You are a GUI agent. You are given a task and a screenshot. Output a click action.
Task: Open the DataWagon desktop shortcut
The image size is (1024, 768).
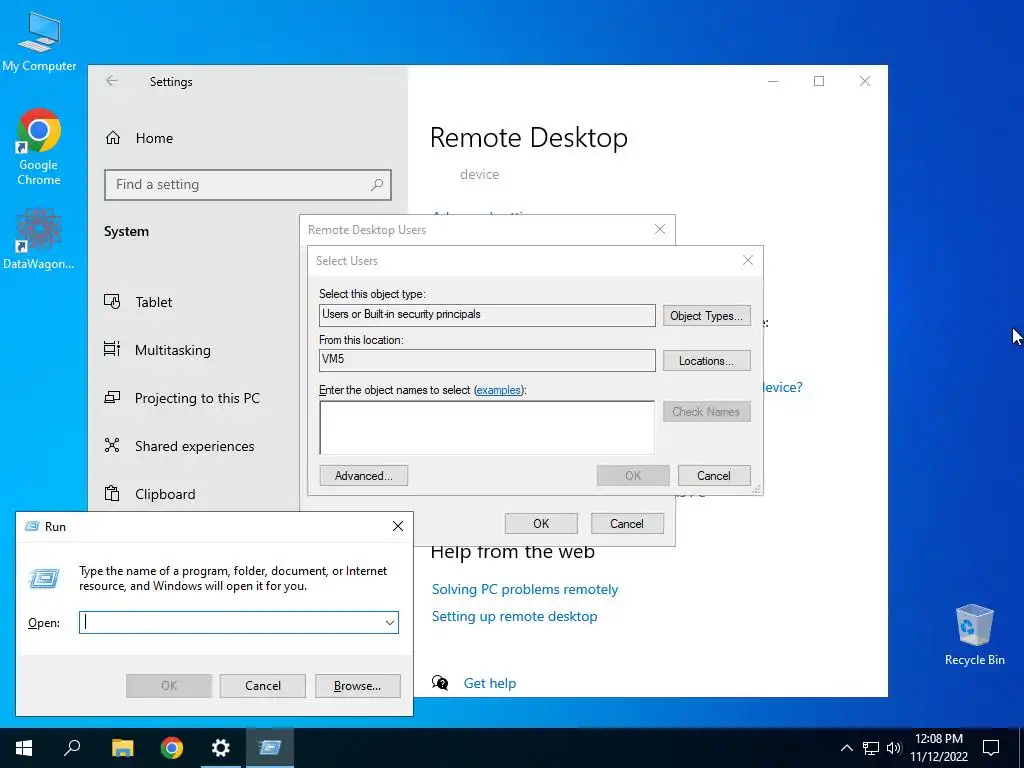click(x=39, y=238)
